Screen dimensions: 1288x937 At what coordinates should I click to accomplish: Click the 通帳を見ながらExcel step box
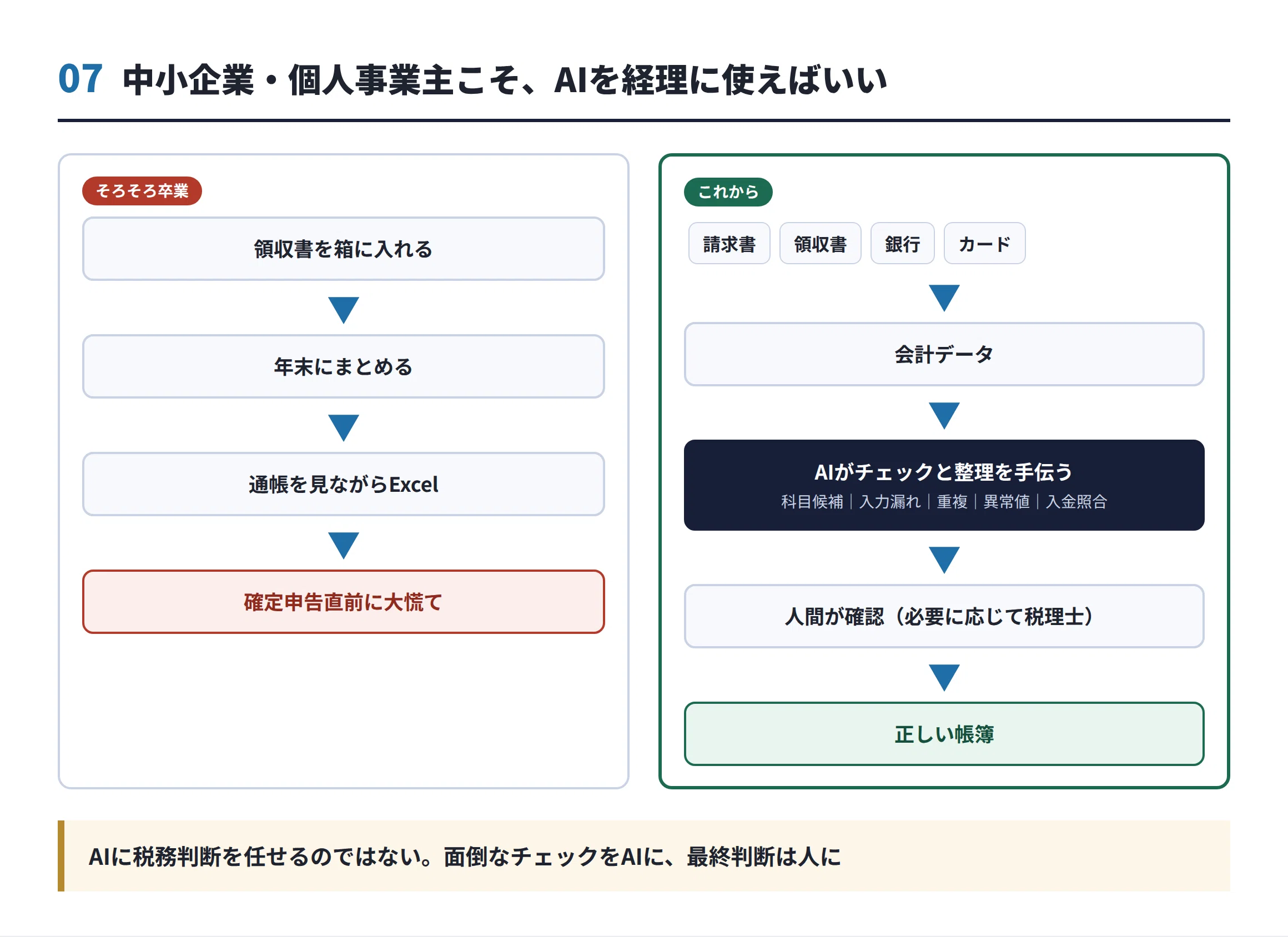(344, 485)
